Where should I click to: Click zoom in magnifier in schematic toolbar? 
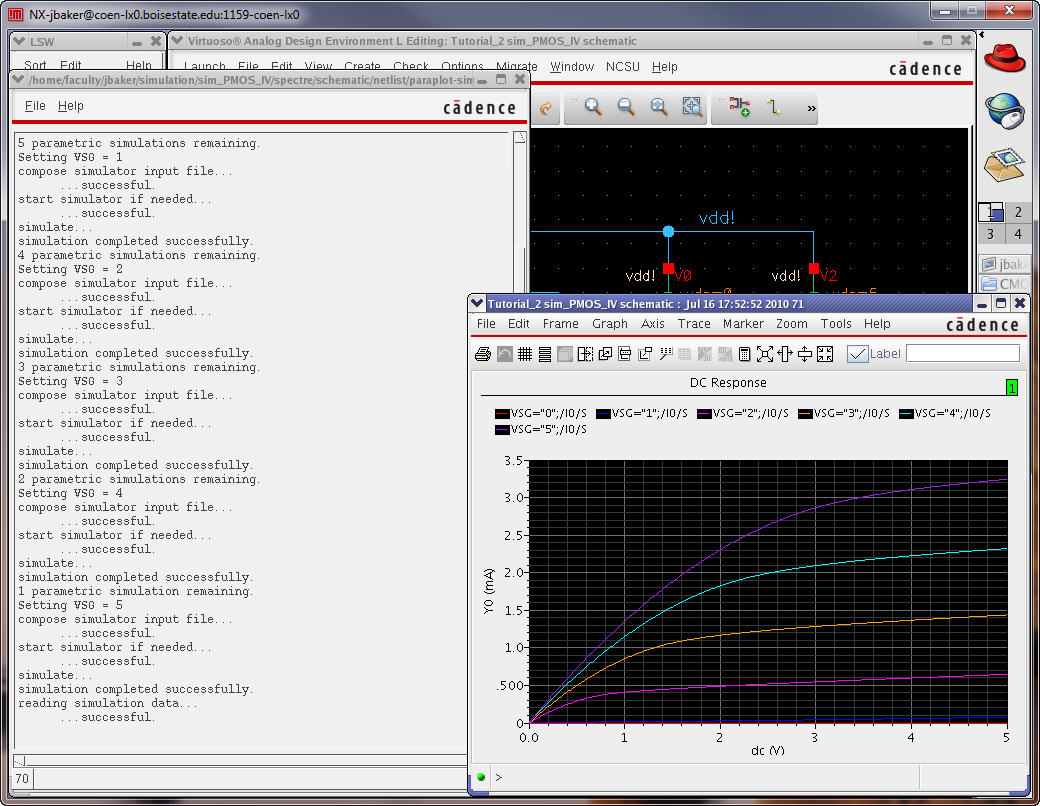(x=593, y=108)
